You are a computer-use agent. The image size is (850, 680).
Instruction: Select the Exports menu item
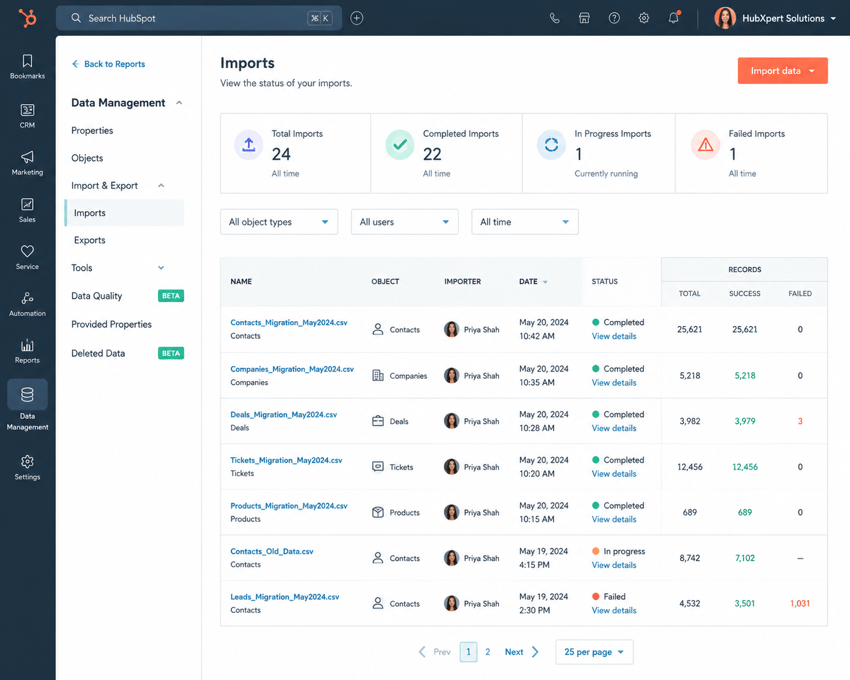(x=89, y=240)
